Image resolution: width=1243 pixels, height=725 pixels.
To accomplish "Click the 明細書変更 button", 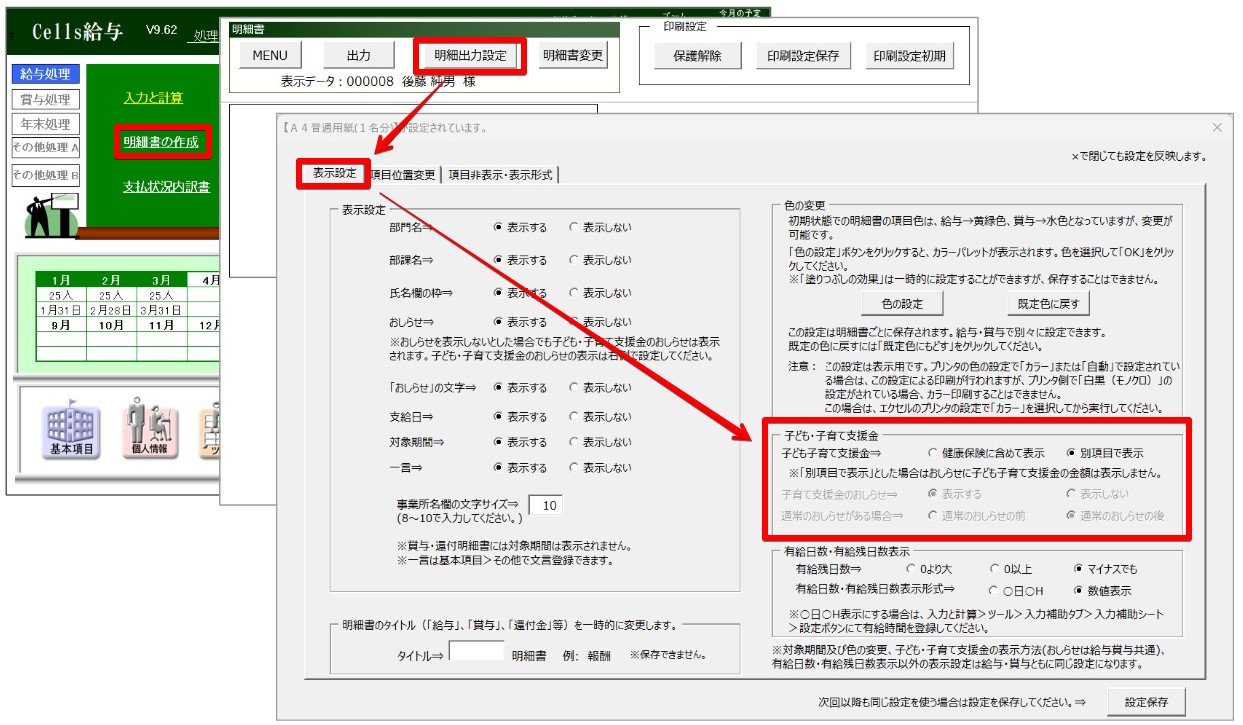I will 571,55.
